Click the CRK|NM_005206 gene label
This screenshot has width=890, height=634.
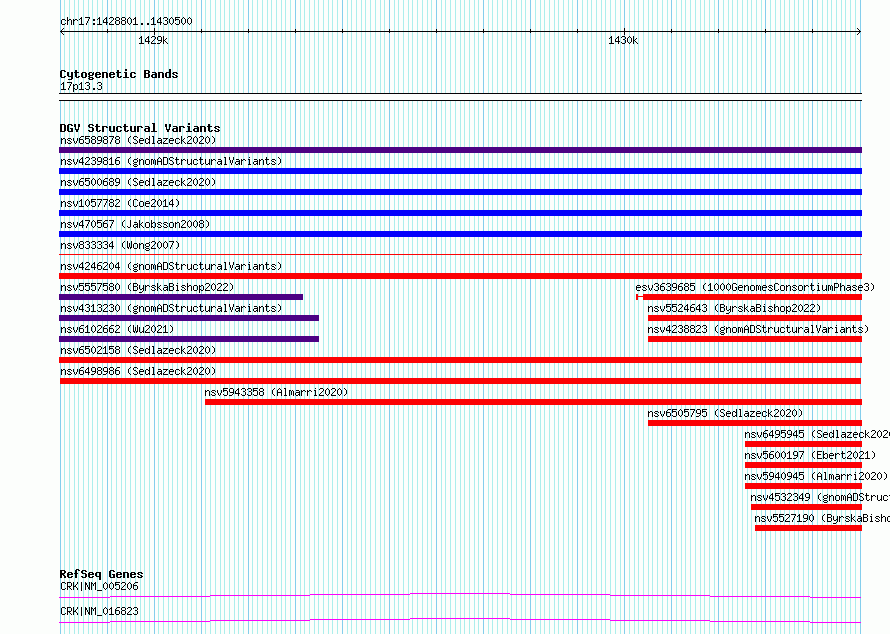pyautogui.click(x=99, y=586)
